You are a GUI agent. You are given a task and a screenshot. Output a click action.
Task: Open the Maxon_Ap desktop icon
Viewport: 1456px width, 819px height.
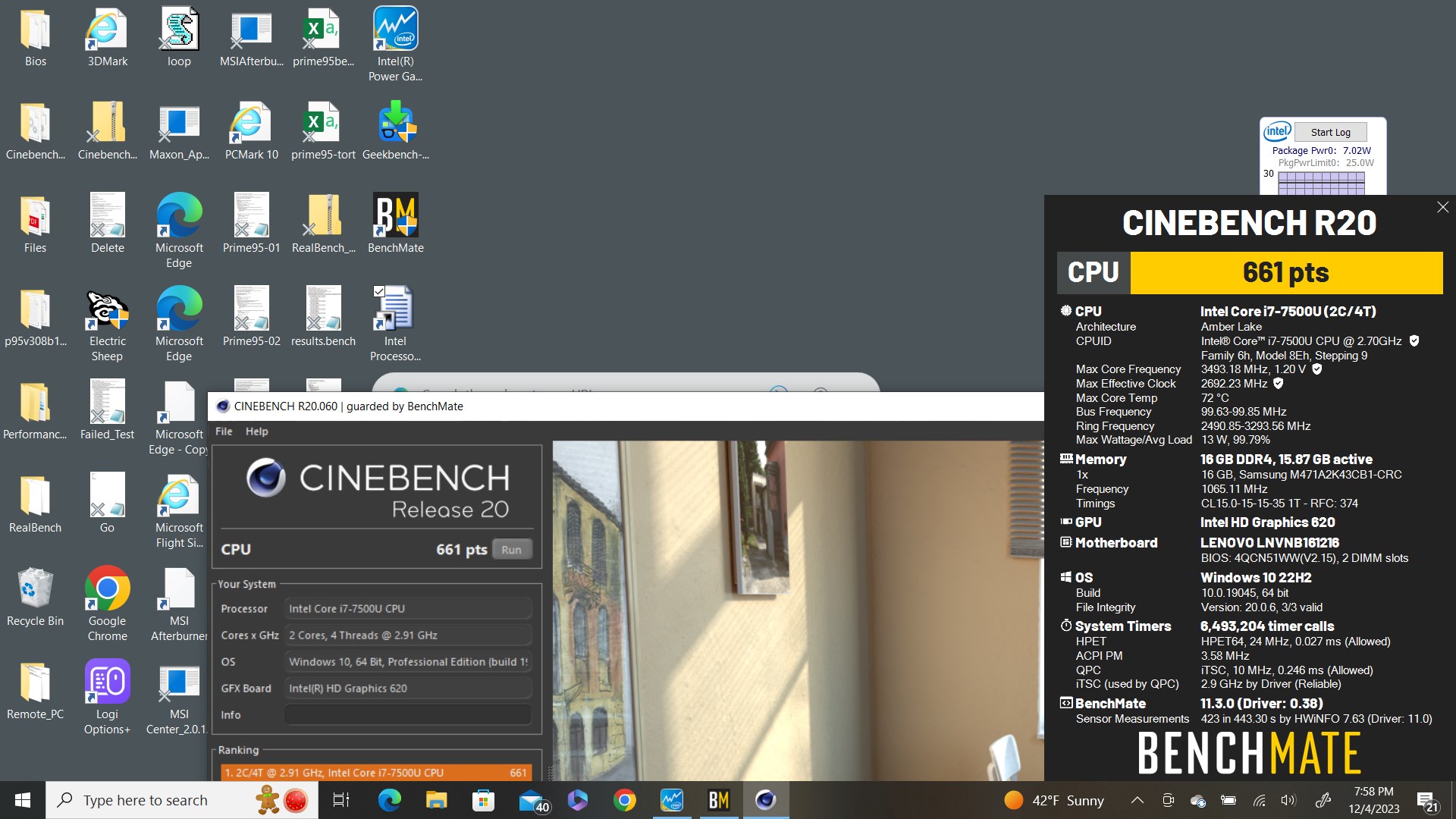179,132
